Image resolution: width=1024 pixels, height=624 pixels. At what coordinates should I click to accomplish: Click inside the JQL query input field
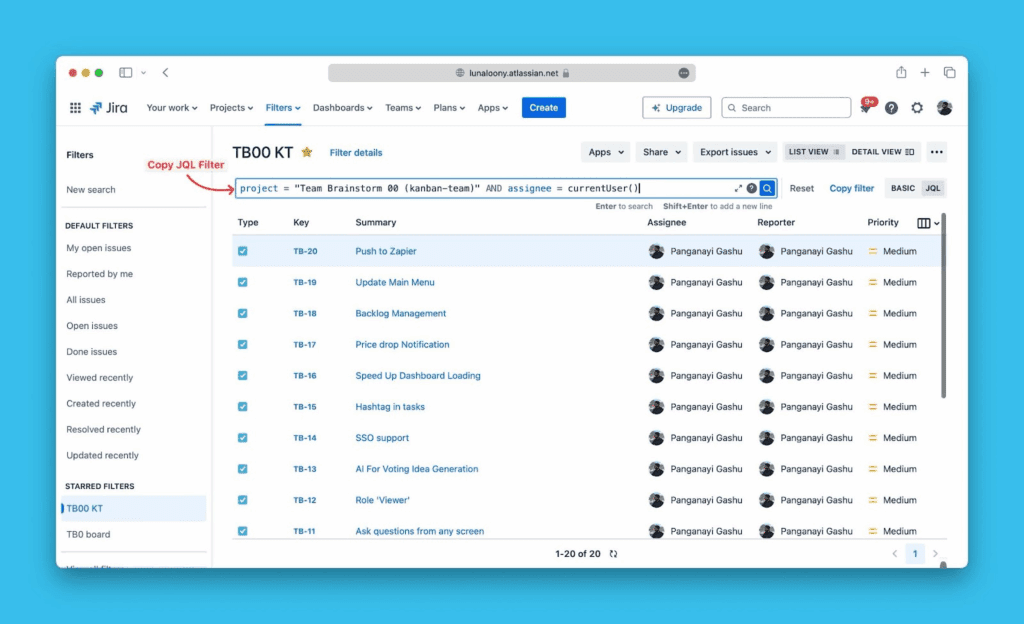(450, 188)
